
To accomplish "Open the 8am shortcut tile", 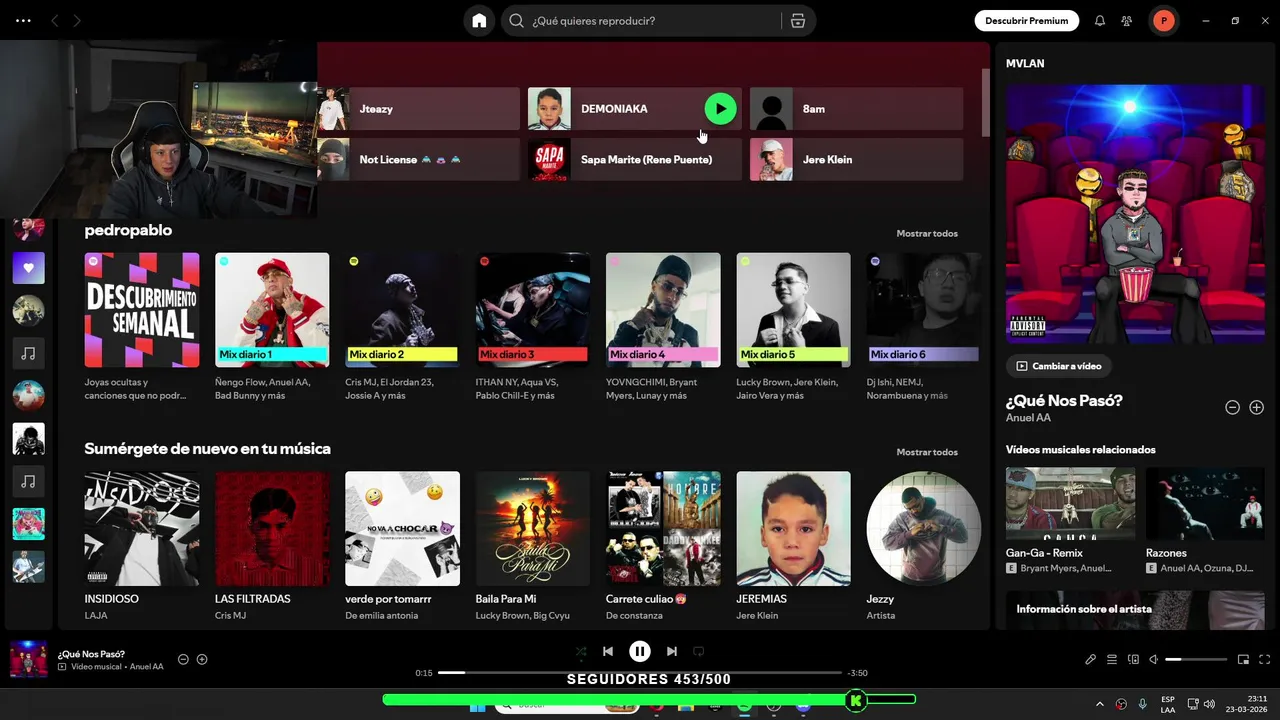I will pyautogui.click(x=857, y=109).
